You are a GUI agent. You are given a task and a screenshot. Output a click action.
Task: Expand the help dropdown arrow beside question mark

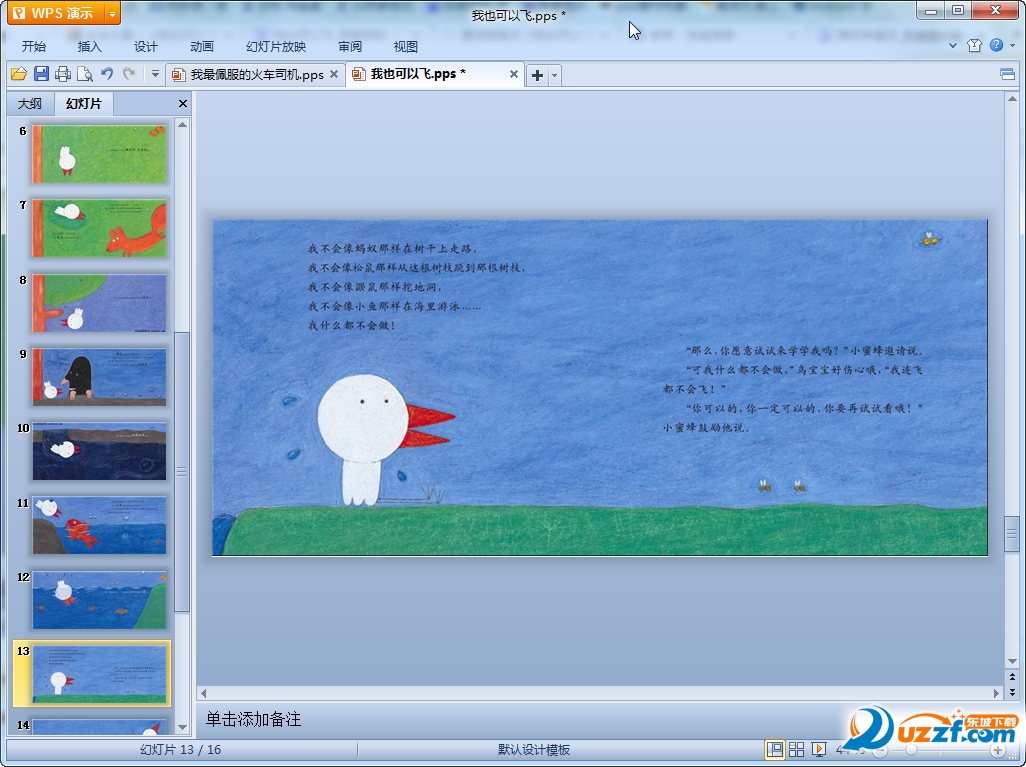coord(1012,45)
